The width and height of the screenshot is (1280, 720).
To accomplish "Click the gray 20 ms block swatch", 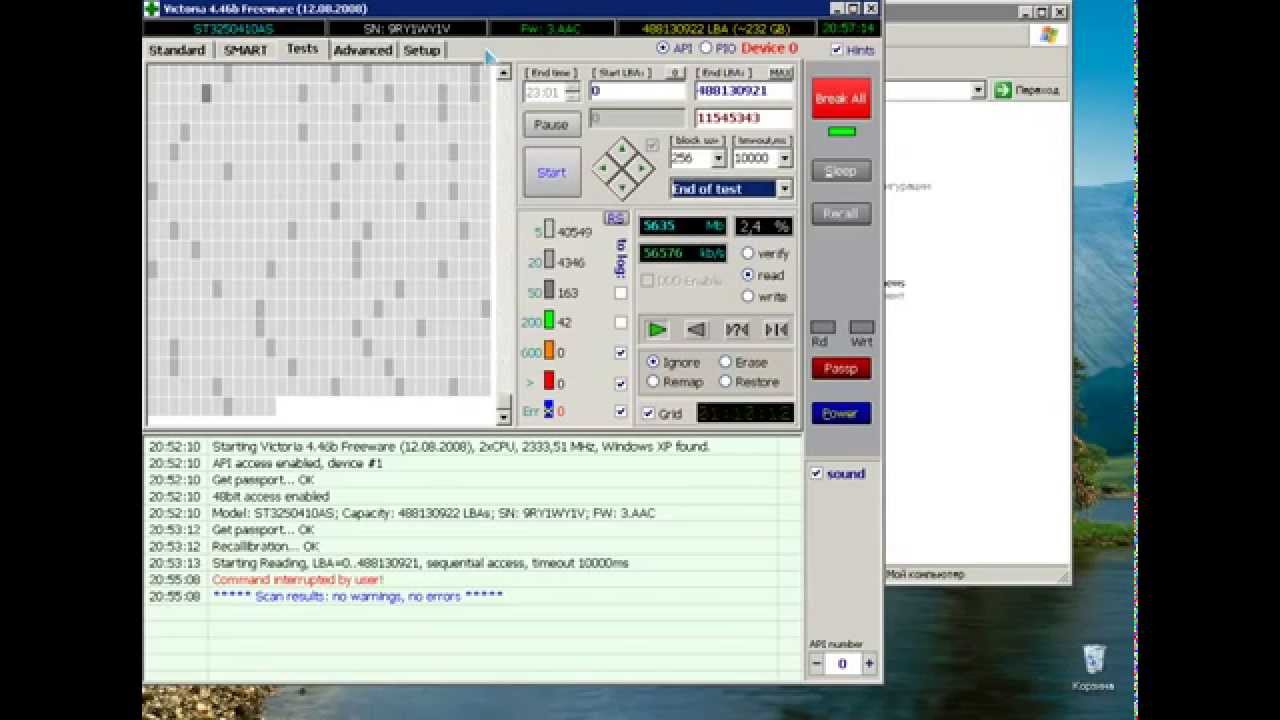I will [549, 261].
